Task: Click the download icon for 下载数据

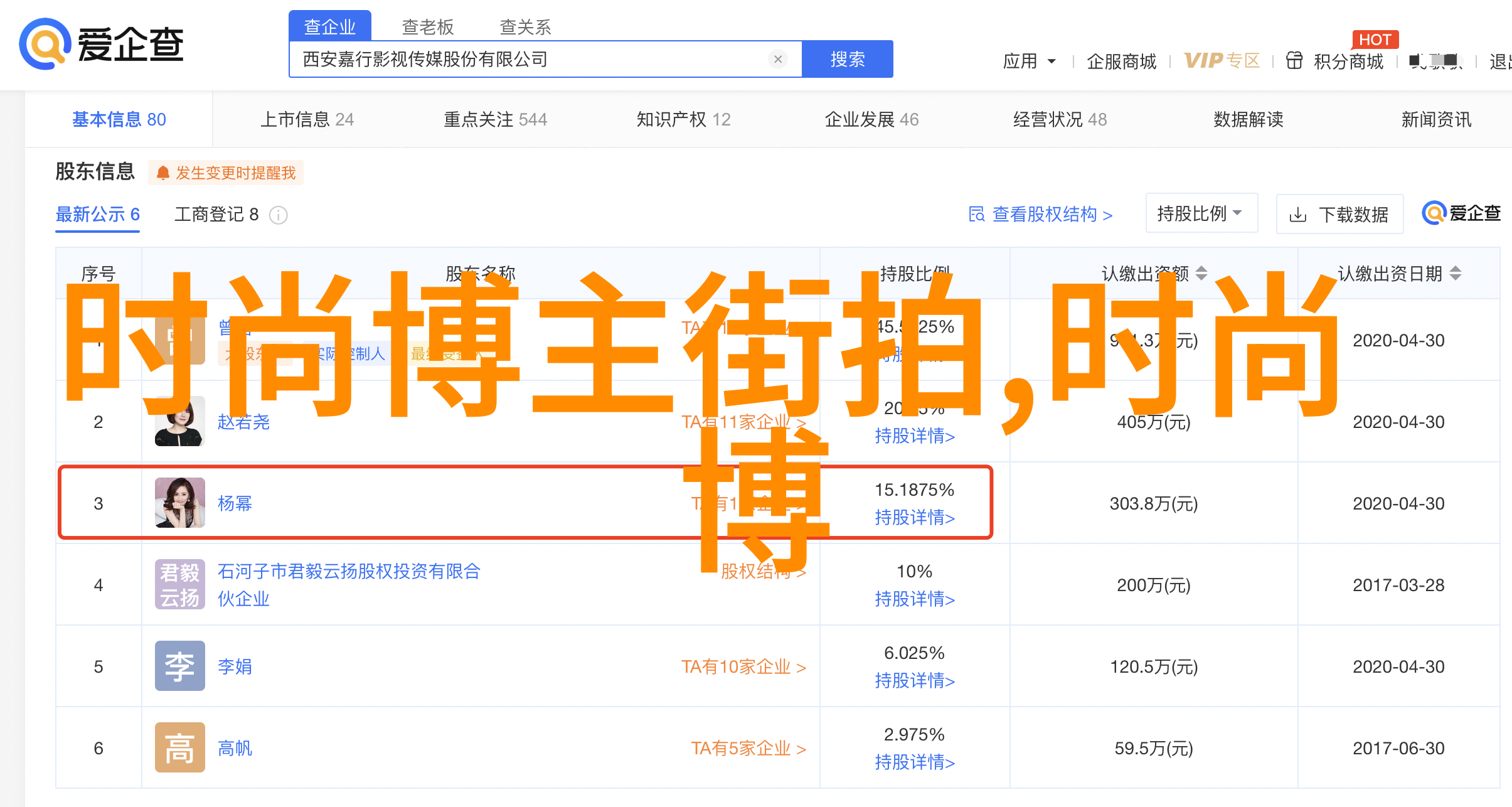Action: 1297,215
